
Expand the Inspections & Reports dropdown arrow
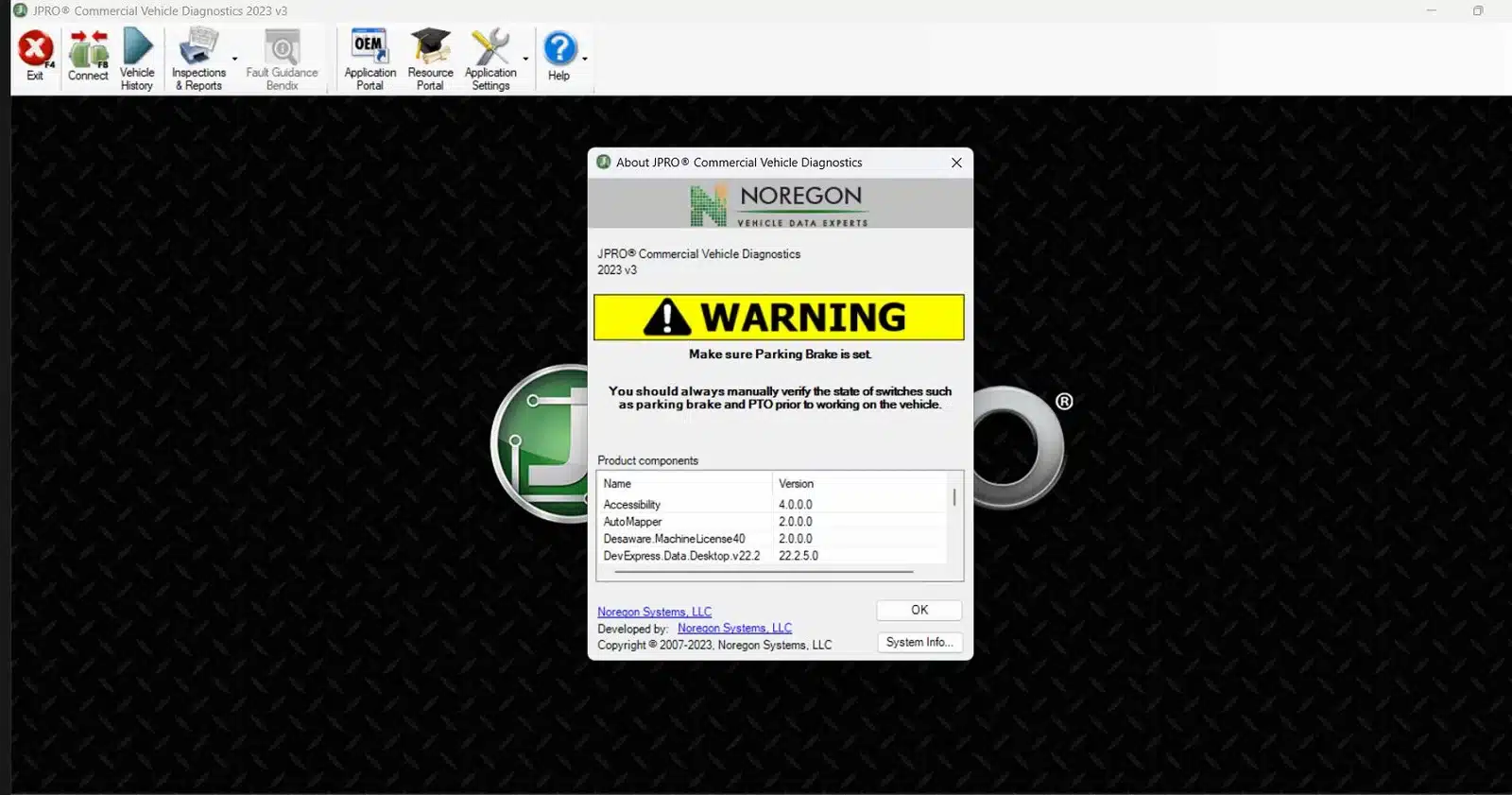point(234,59)
